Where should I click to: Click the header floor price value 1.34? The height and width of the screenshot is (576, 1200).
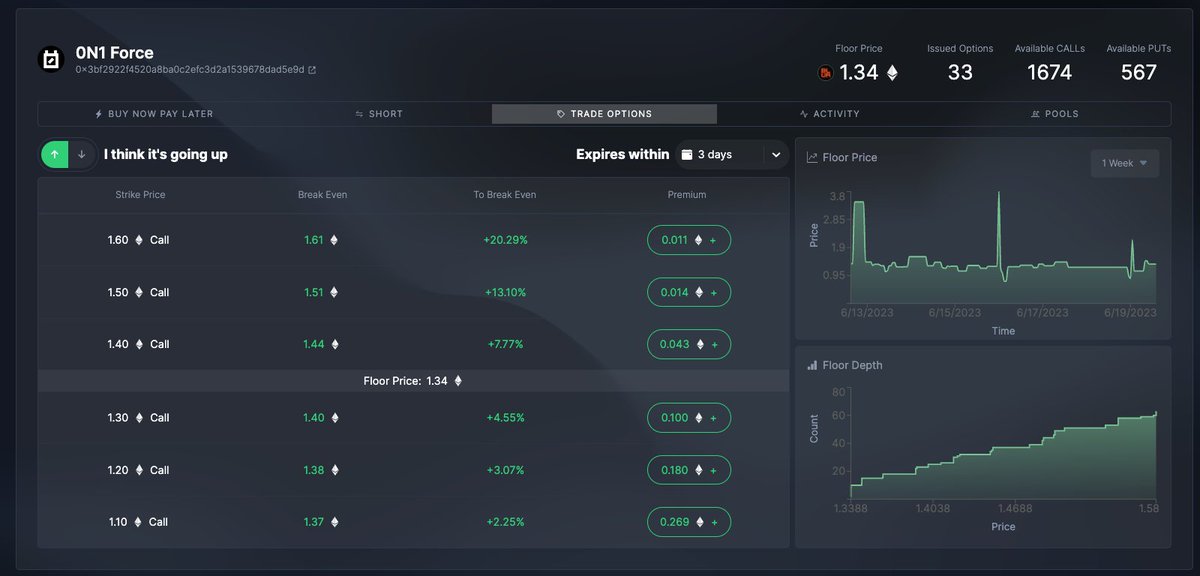coord(858,73)
